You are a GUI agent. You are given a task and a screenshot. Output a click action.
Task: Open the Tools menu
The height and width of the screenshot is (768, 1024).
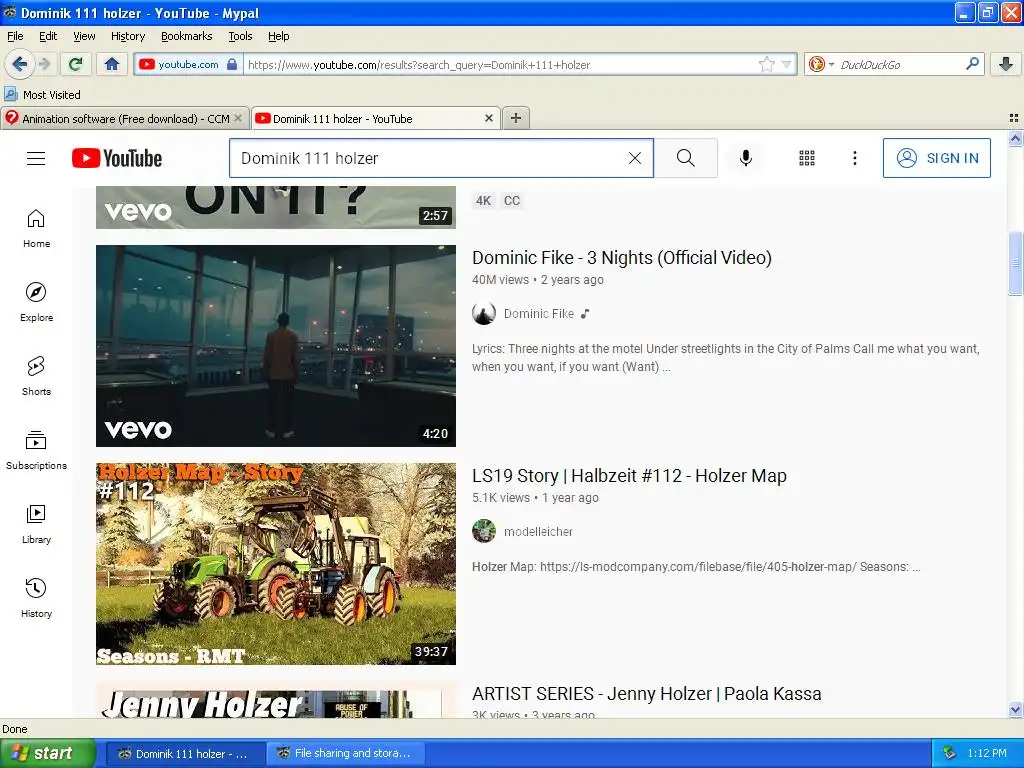pos(240,36)
